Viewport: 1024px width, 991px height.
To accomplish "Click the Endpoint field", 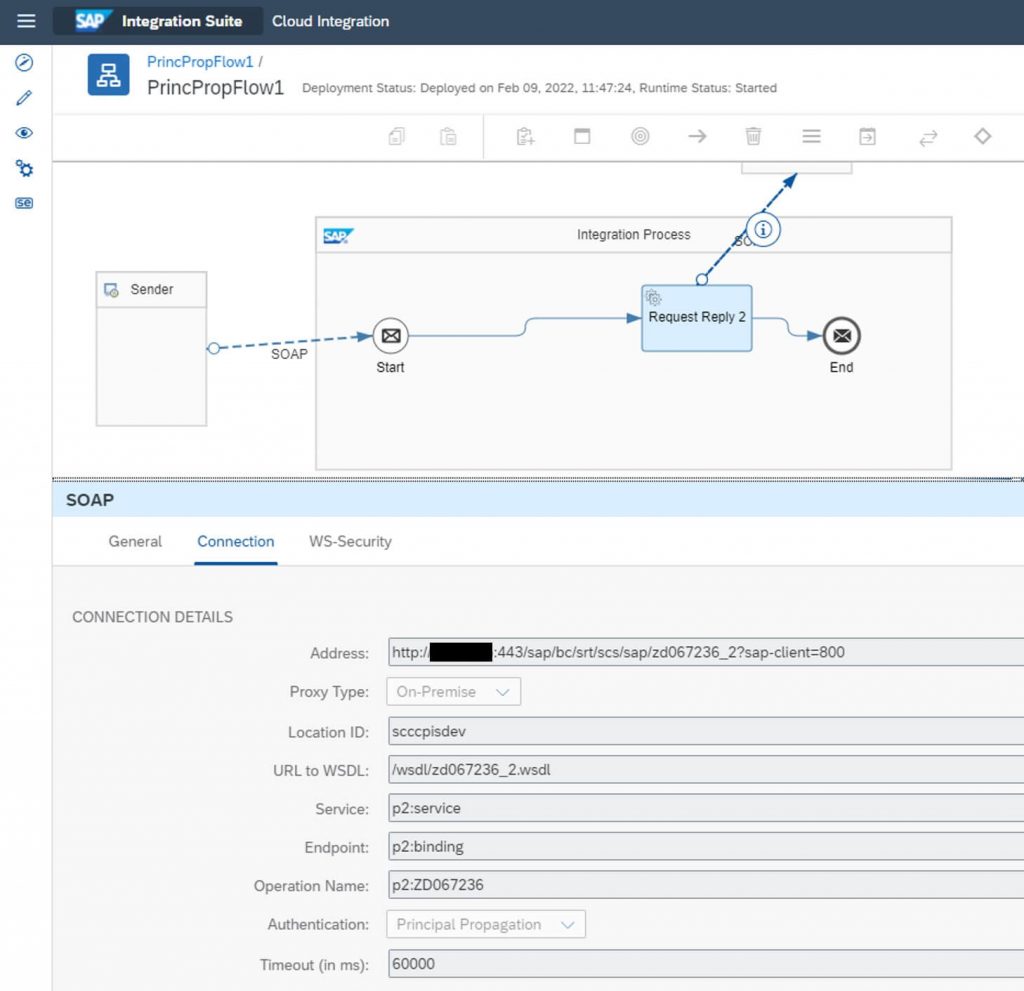I will pyautogui.click(x=706, y=847).
